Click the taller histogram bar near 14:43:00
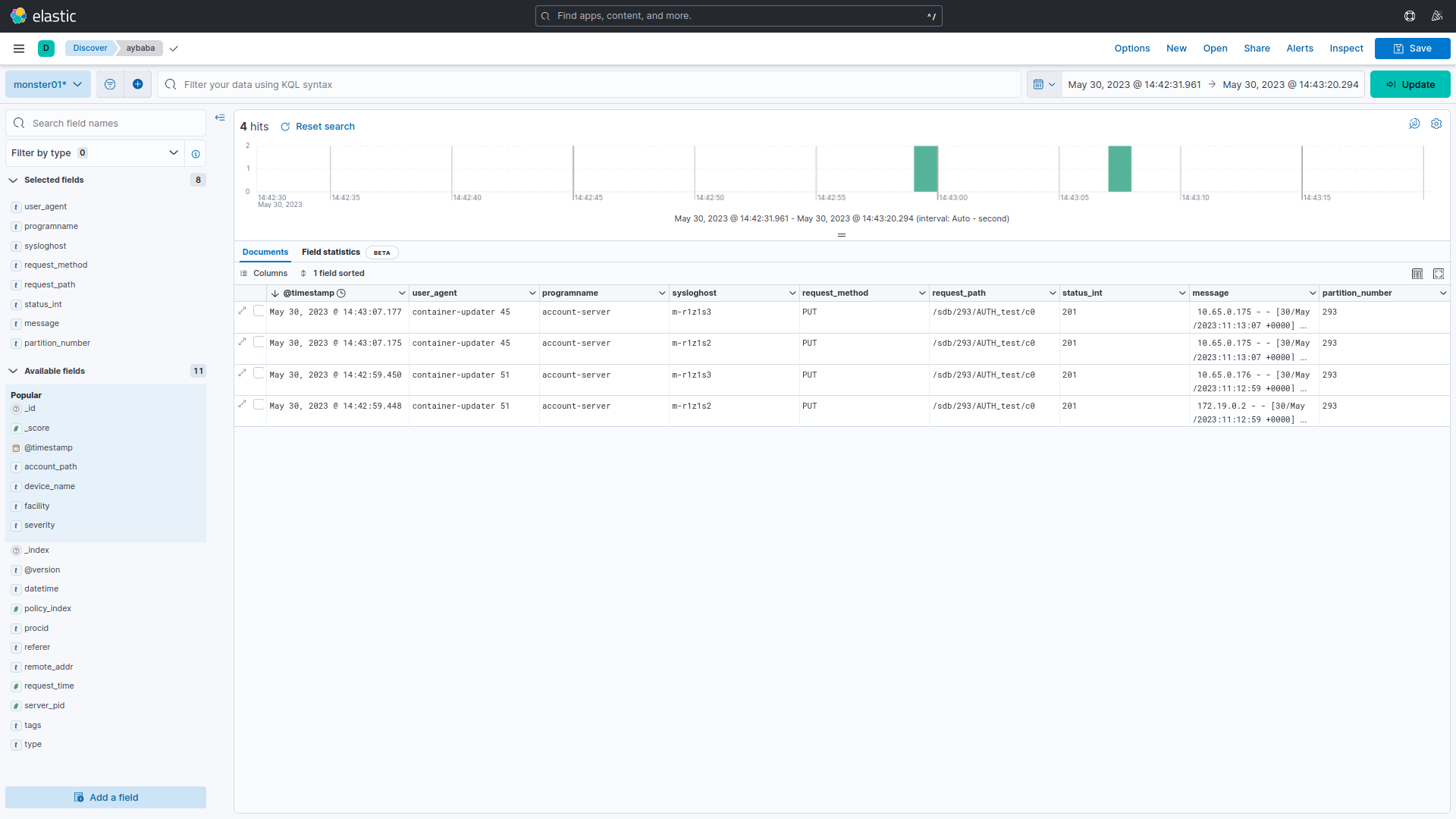 coord(925,168)
